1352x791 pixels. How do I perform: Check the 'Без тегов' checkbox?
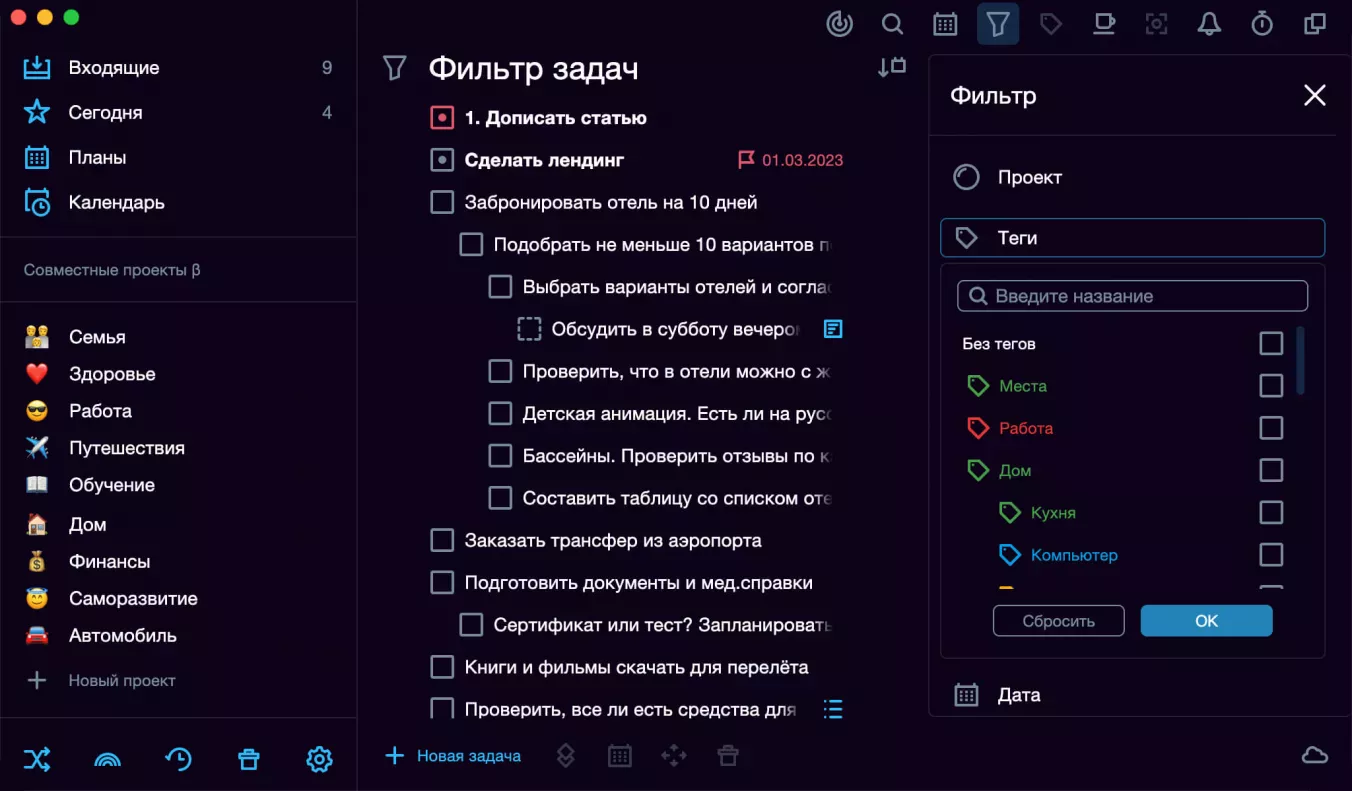pyautogui.click(x=1271, y=343)
